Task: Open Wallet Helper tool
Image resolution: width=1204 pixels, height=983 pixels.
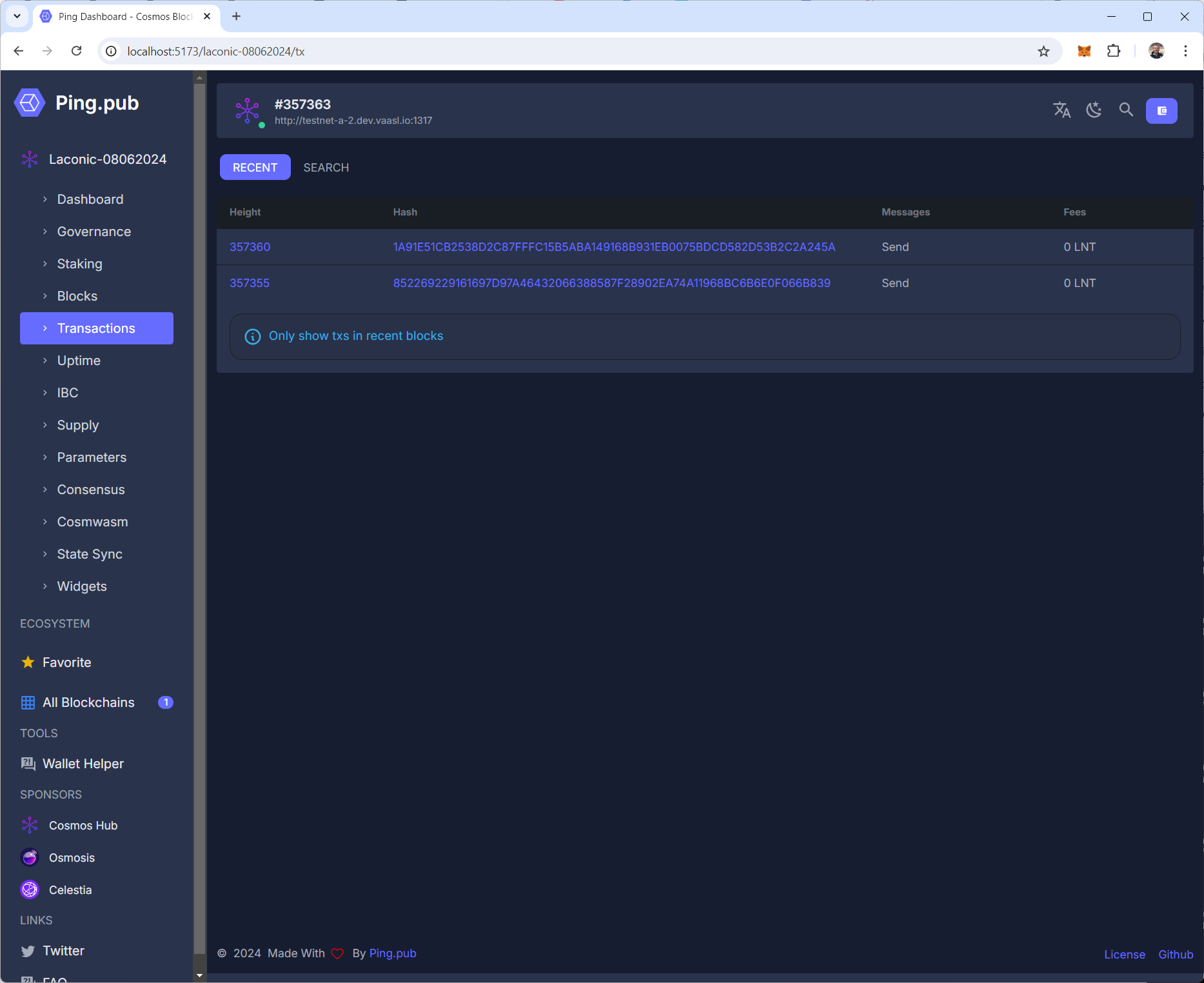Action: click(x=83, y=764)
